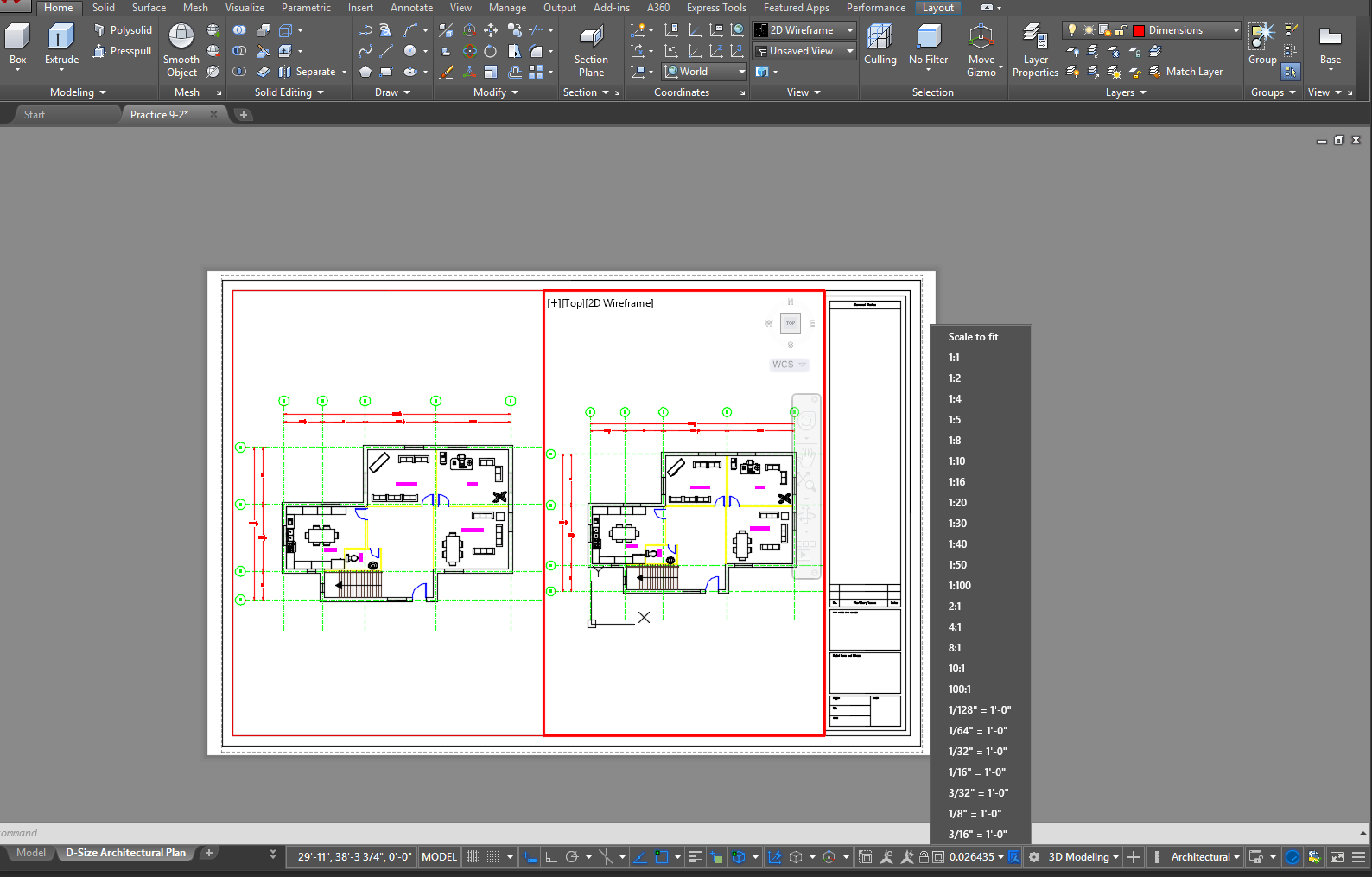Click the viewport scale value 0.026435
This screenshot has width=1372, height=877.
(x=972, y=857)
